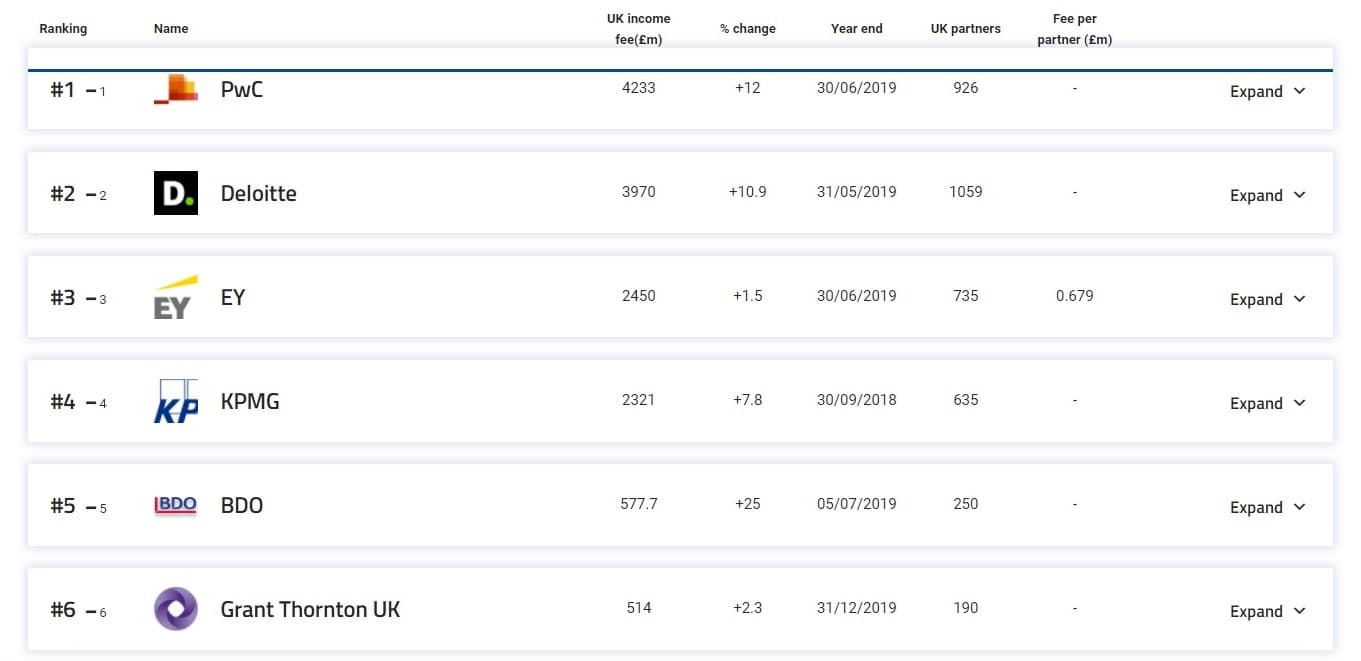Click the #6 ranking for Grant Thornton
This screenshot has height=661, width=1361.
(63, 609)
